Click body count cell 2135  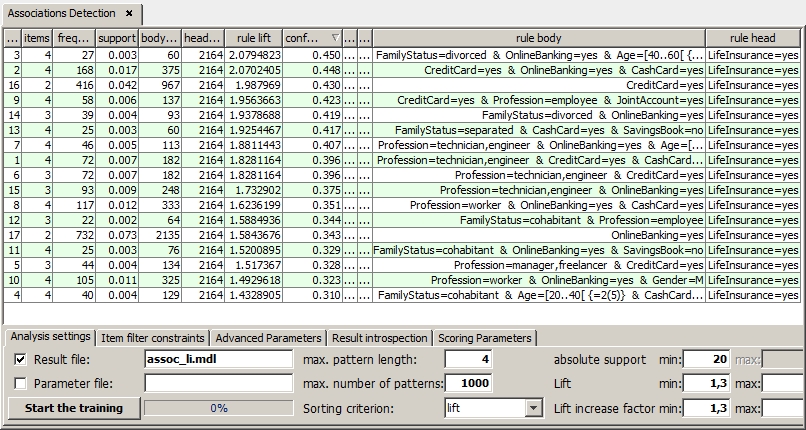[160, 235]
